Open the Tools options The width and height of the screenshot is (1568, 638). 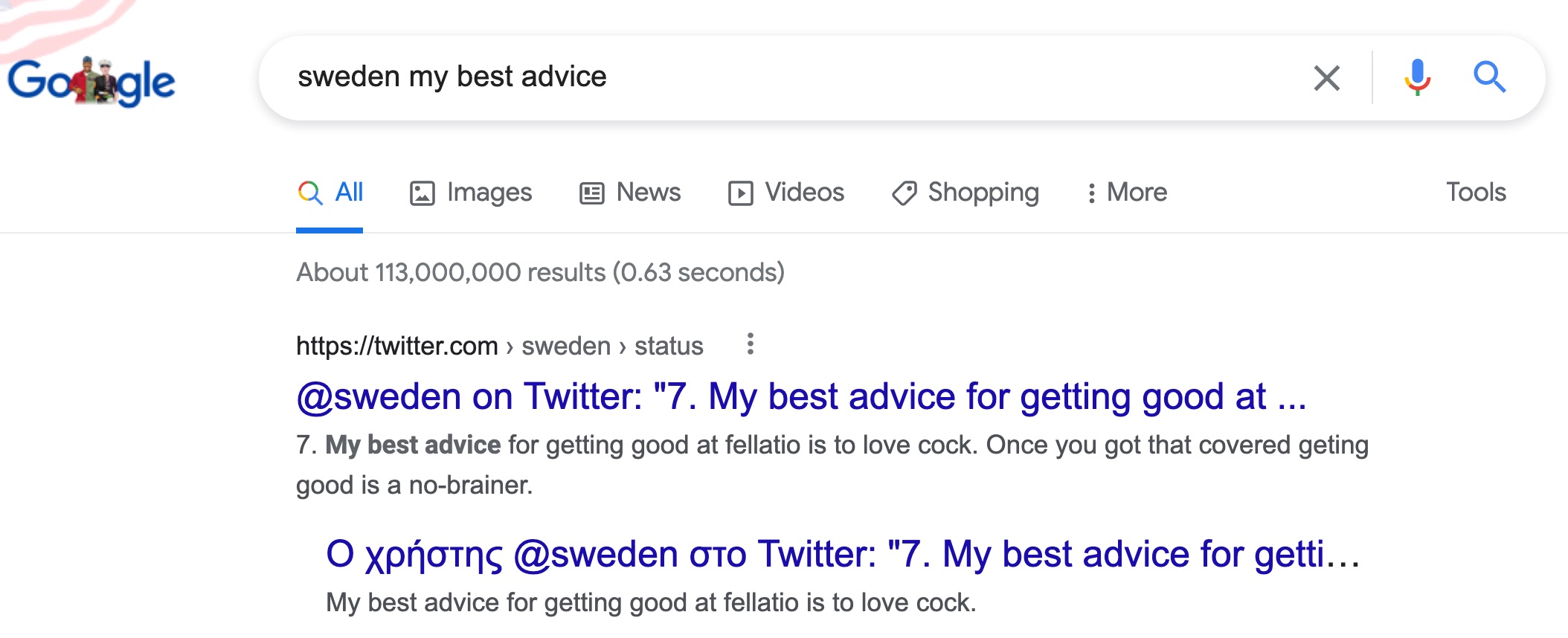(1476, 192)
